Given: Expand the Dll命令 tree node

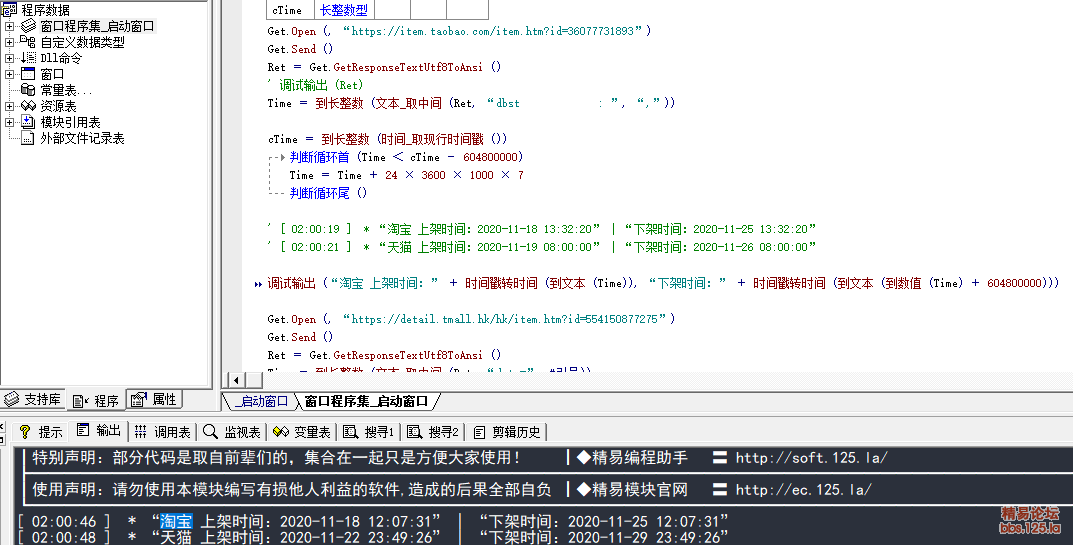Looking at the screenshot, I should [10, 58].
